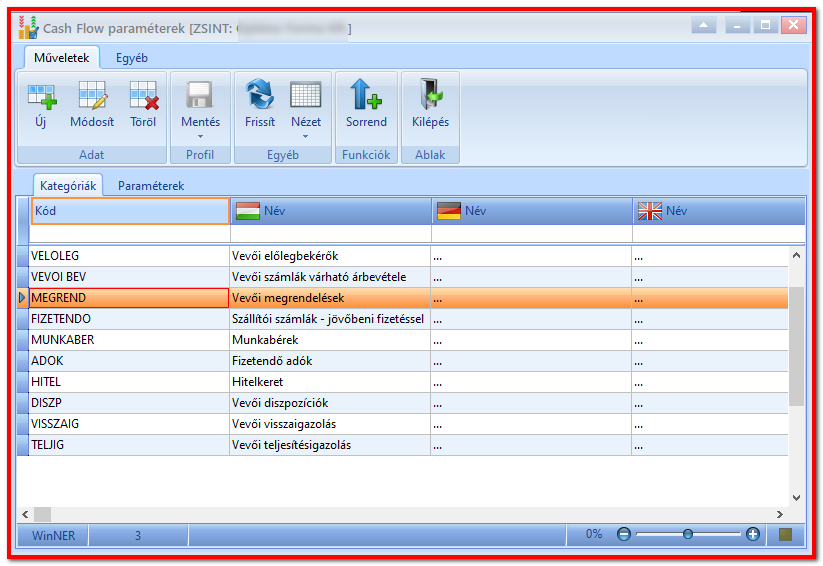Click the Frissít refresh icon
823x566 pixels.
[x=260, y=95]
